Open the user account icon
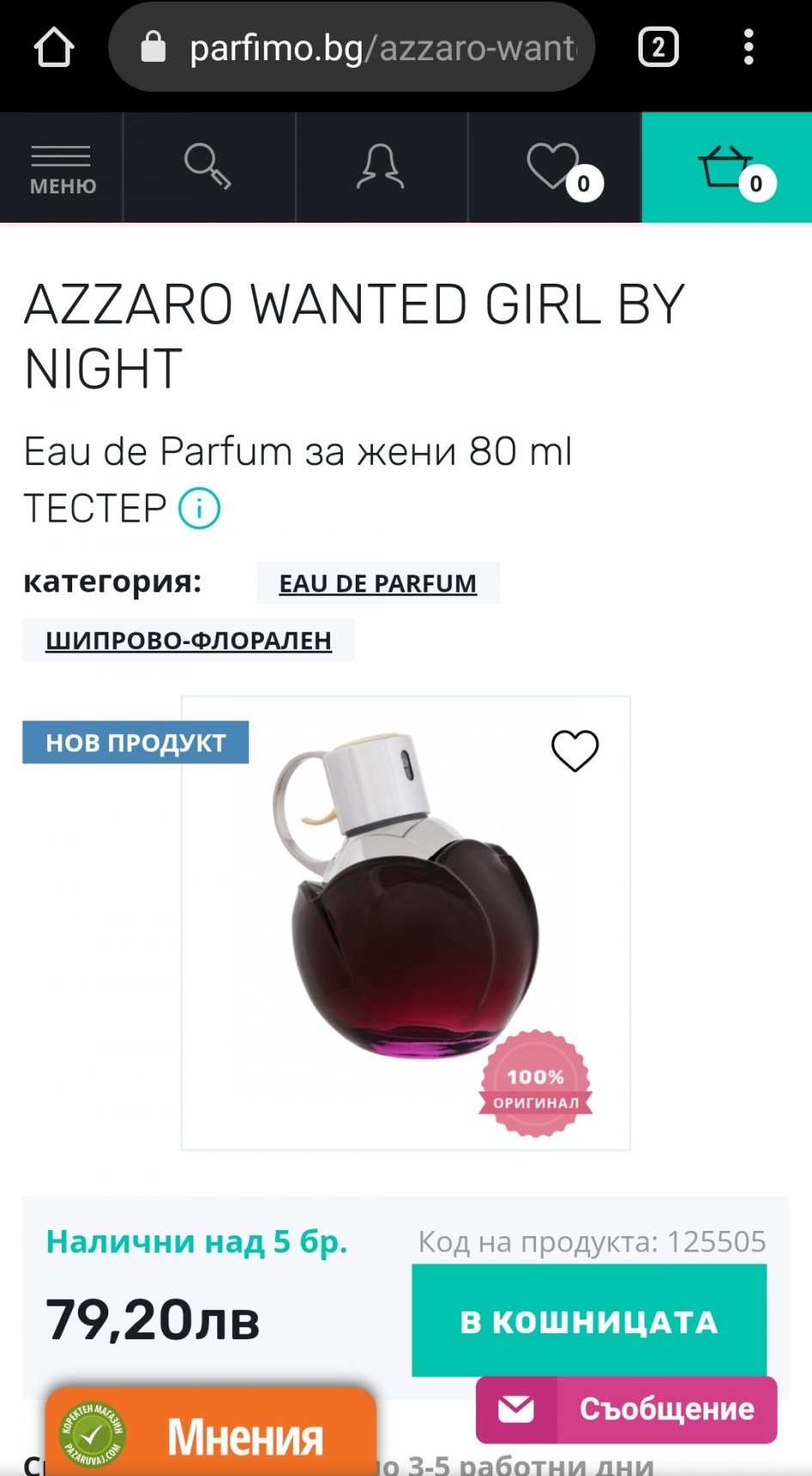The height and width of the screenshot is (1476, 812). [x=381, y=167]
